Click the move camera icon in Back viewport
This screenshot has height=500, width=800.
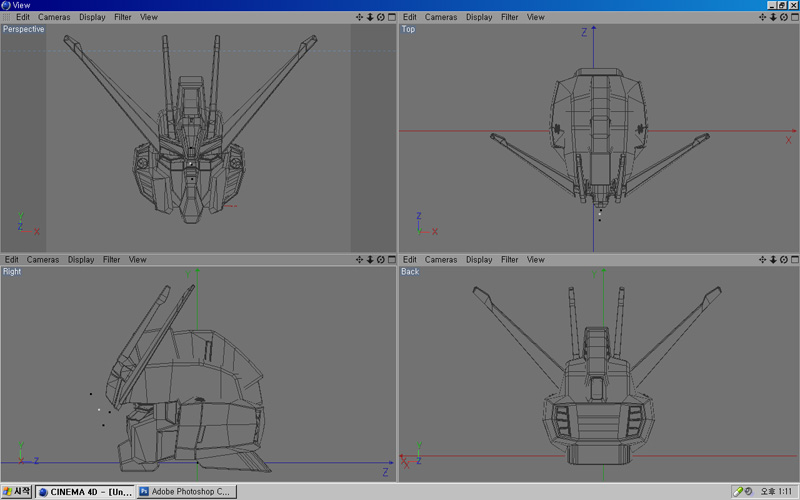coord(762,260)
